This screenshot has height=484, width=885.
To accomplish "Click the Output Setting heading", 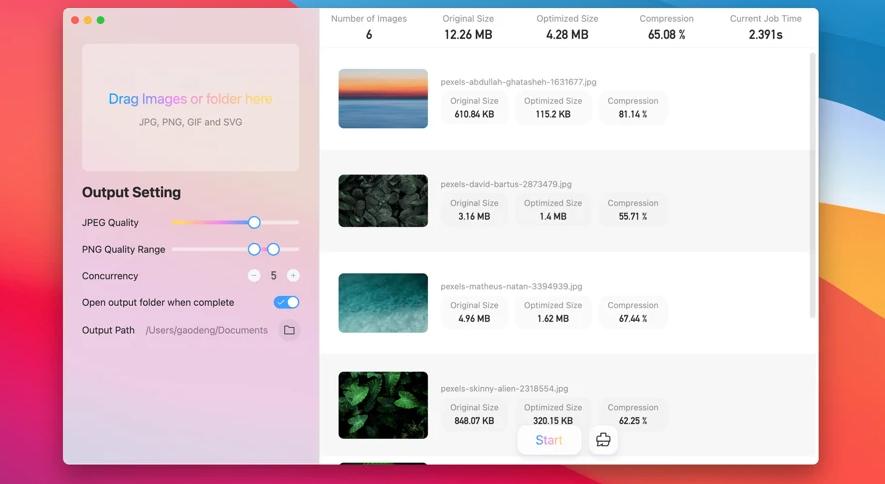I will coord(132,192).
